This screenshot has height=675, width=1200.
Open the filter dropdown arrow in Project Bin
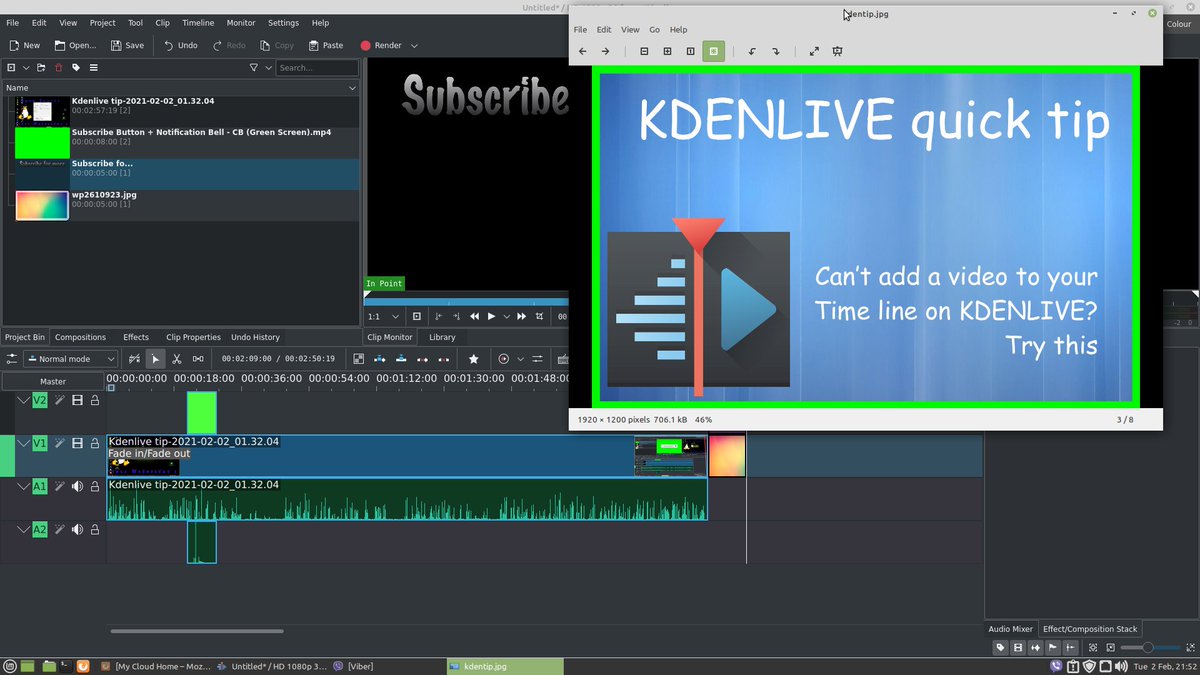coord(267,68)
